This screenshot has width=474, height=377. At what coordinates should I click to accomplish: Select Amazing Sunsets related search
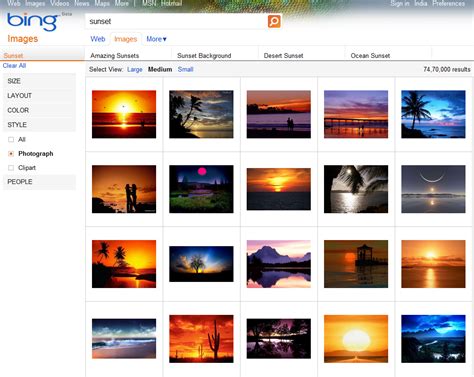tap(115, 56)
